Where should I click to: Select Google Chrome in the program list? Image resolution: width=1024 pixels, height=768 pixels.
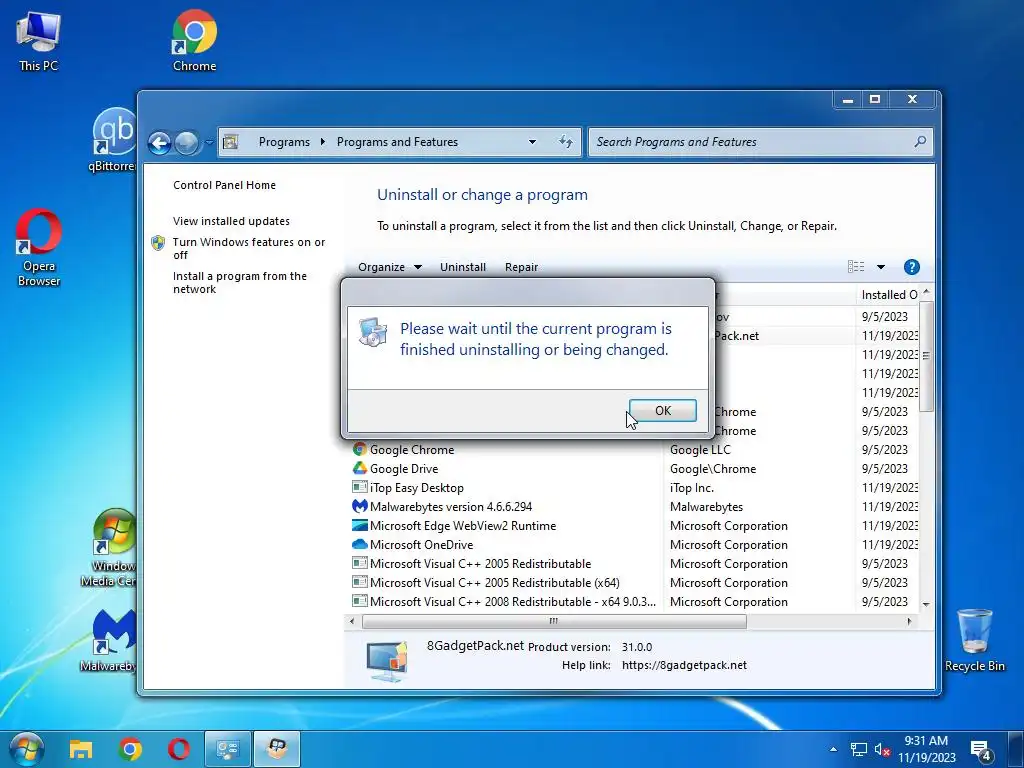[x=411, y=449]
